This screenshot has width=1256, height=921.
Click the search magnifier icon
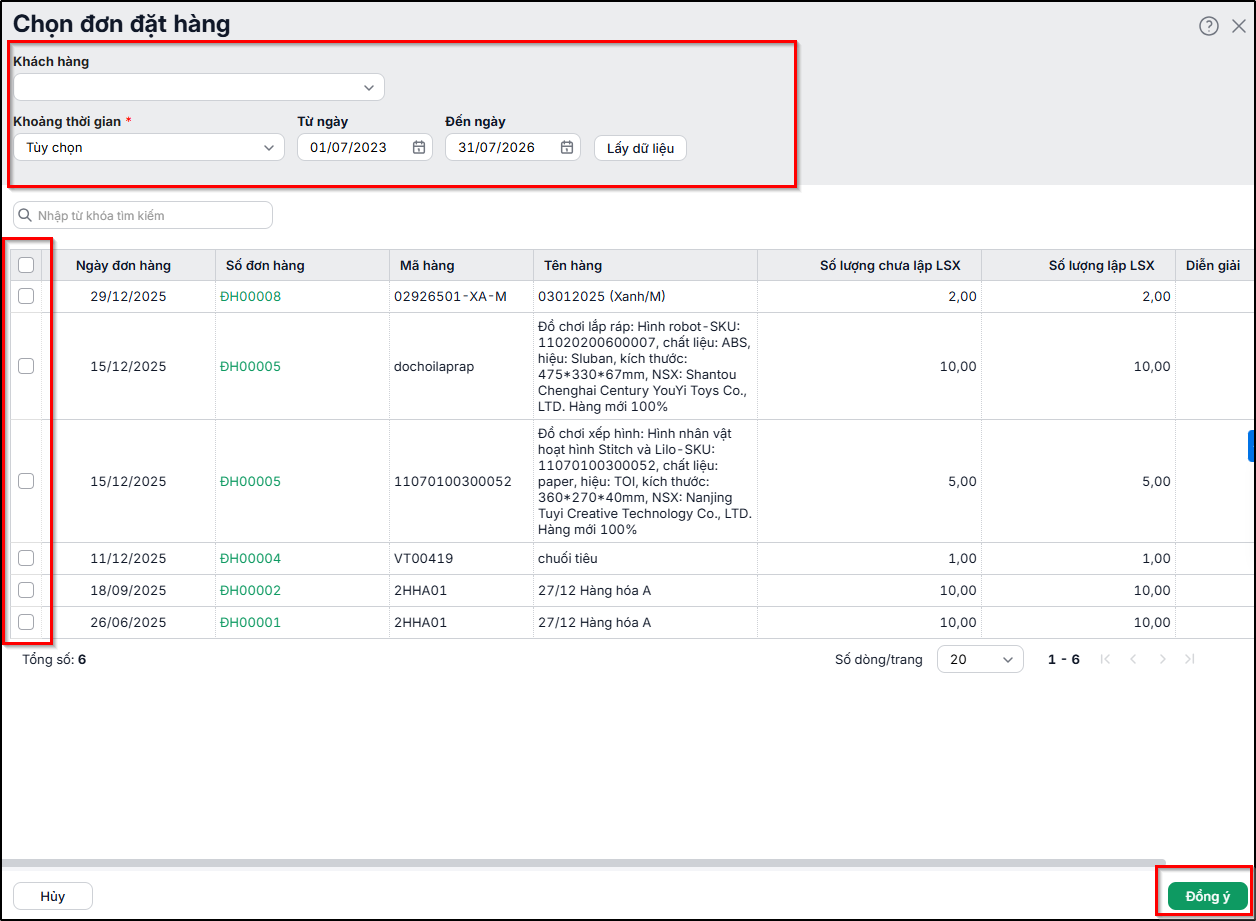[26, 215]
